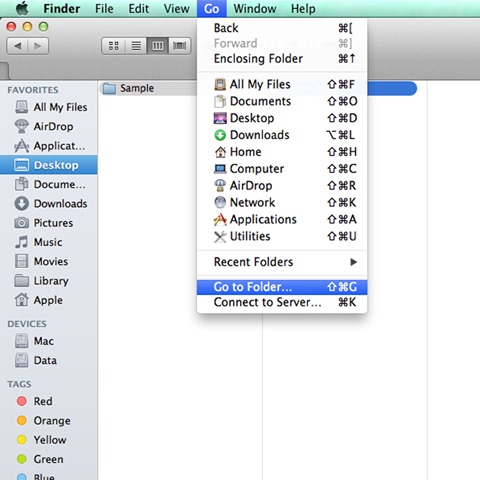Select the Green tag
The width and height of the screenshot is (480, 480).
(x=49, y=459)
